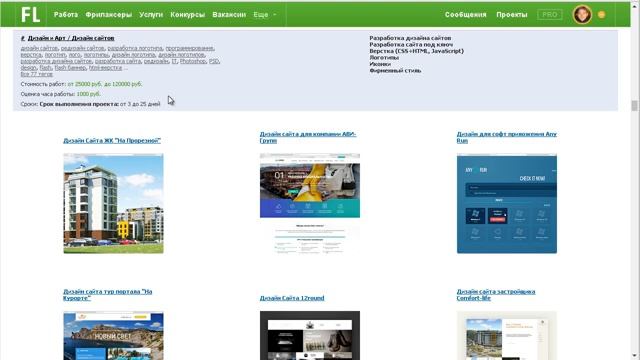Screen dimensions: 640x360
Task: Open 'Дизайн сайта застройщика Comfort-life' link
Action: (496, 295)
